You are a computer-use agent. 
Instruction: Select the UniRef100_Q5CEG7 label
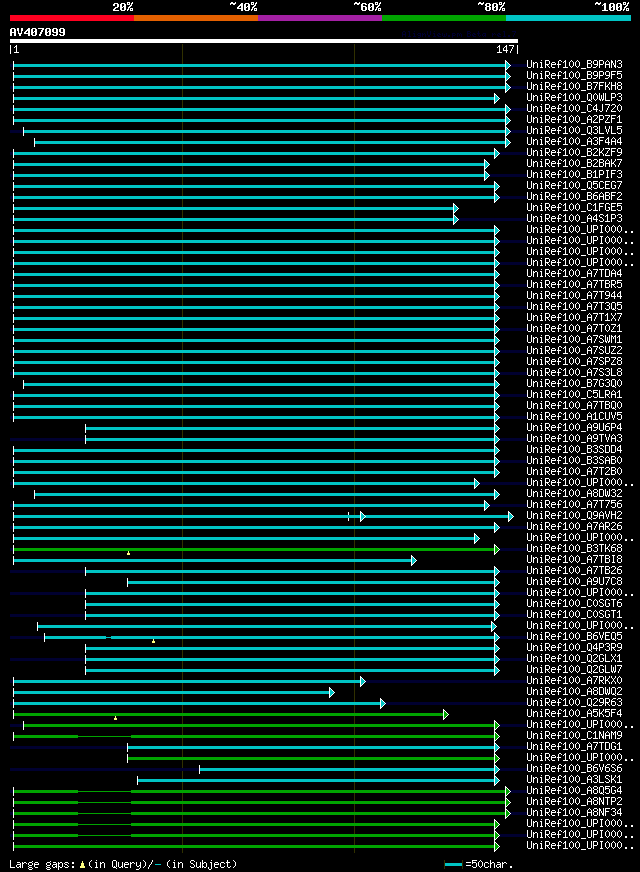coord(574,186)
